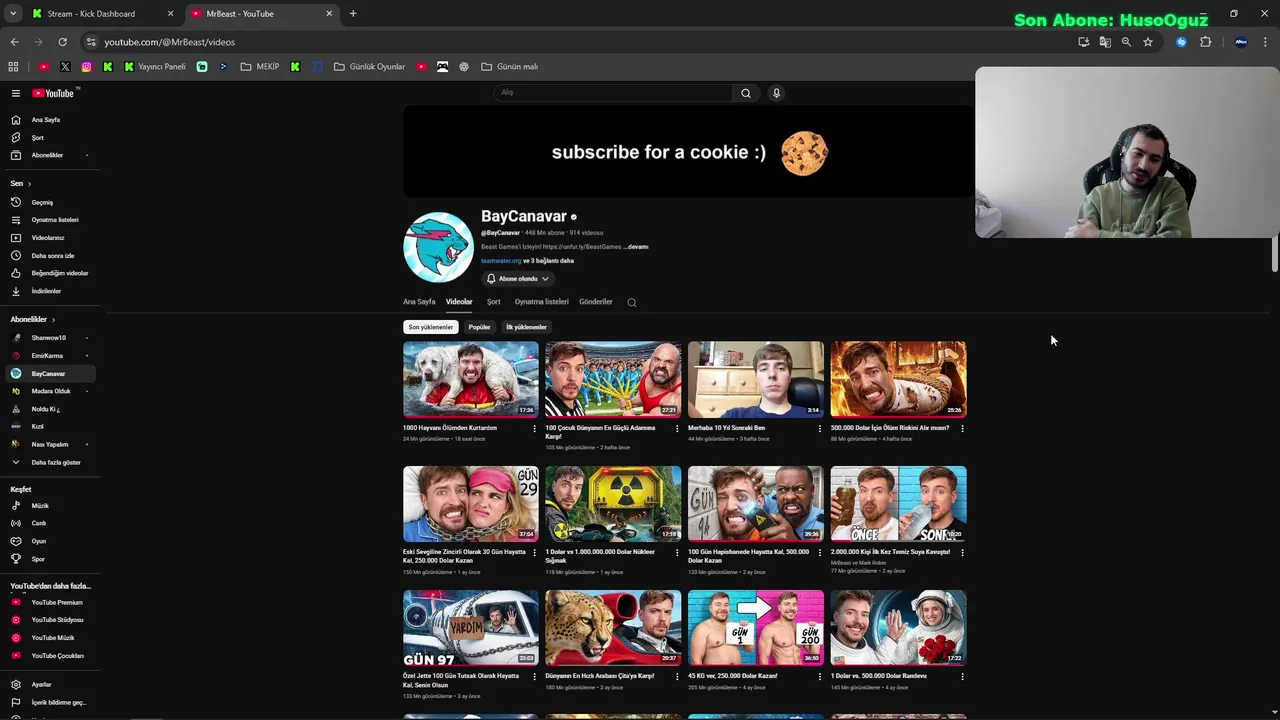Open Günlük Oyunlar bookmark folder
The image size is (1280, 720).
[x=369, y=67]
